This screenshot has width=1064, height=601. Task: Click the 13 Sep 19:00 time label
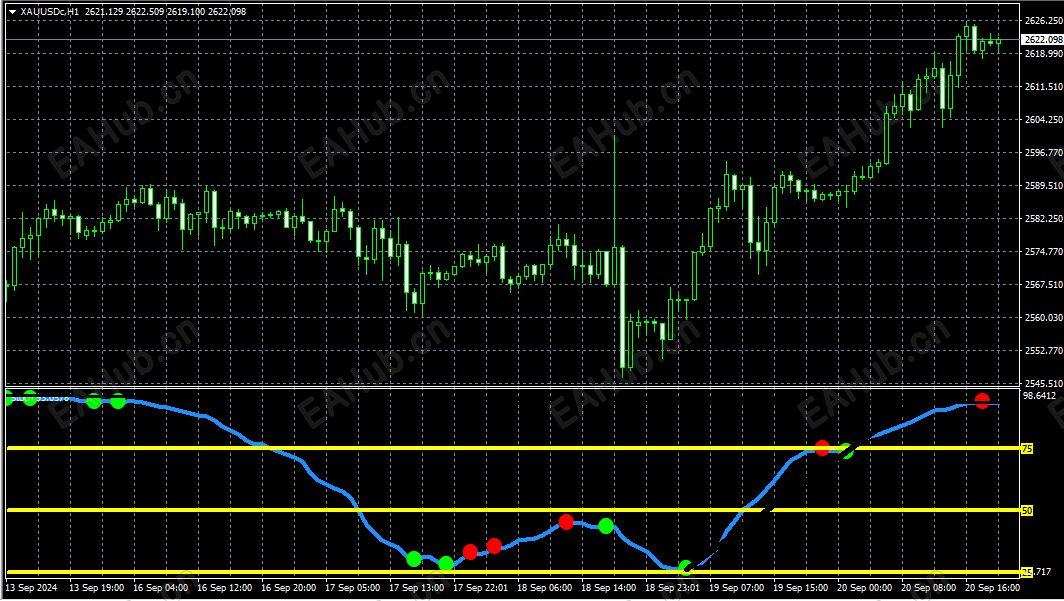click(96, 587)
